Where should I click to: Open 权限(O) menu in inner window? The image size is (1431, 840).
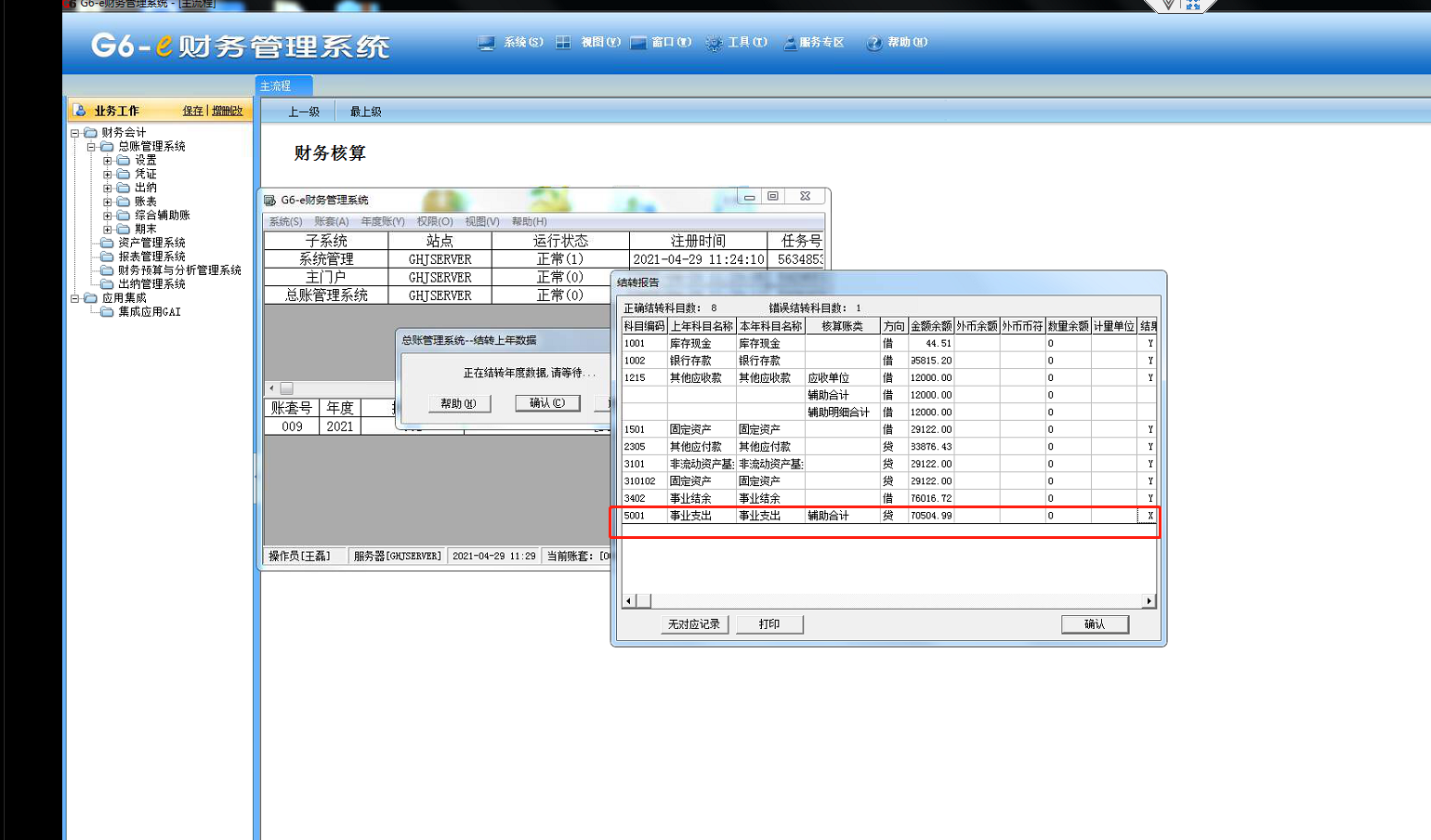[x=435, y=221]
